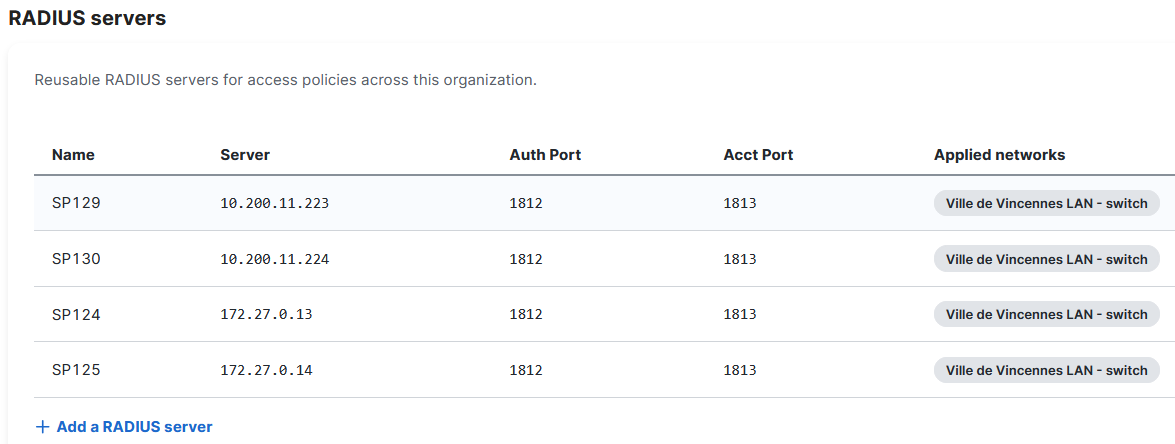1175x444 pixels.
Task: Click the Auth Port column header
Action: (x=545, y=155)
